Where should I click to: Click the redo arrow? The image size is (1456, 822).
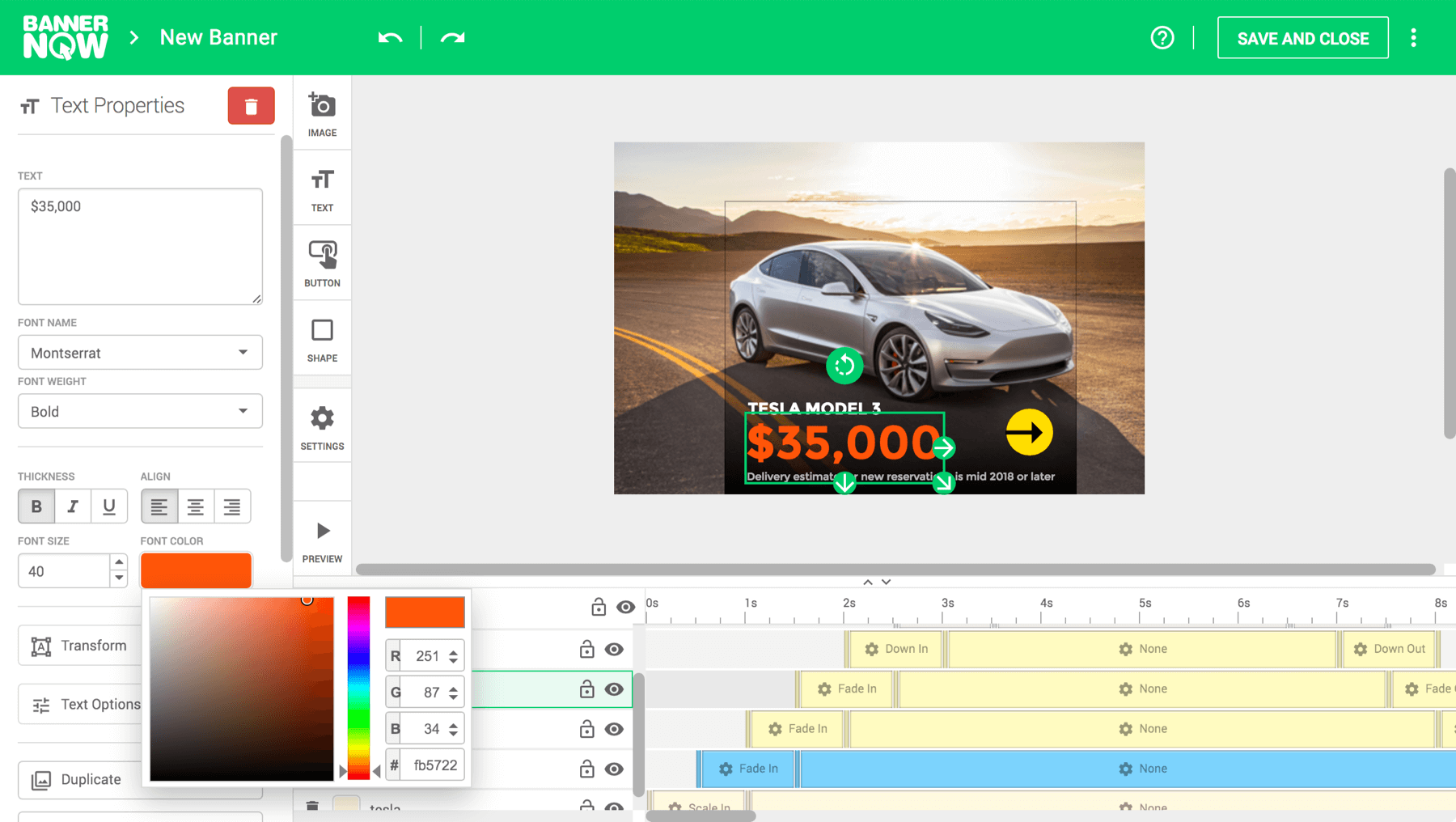[452, 38]
